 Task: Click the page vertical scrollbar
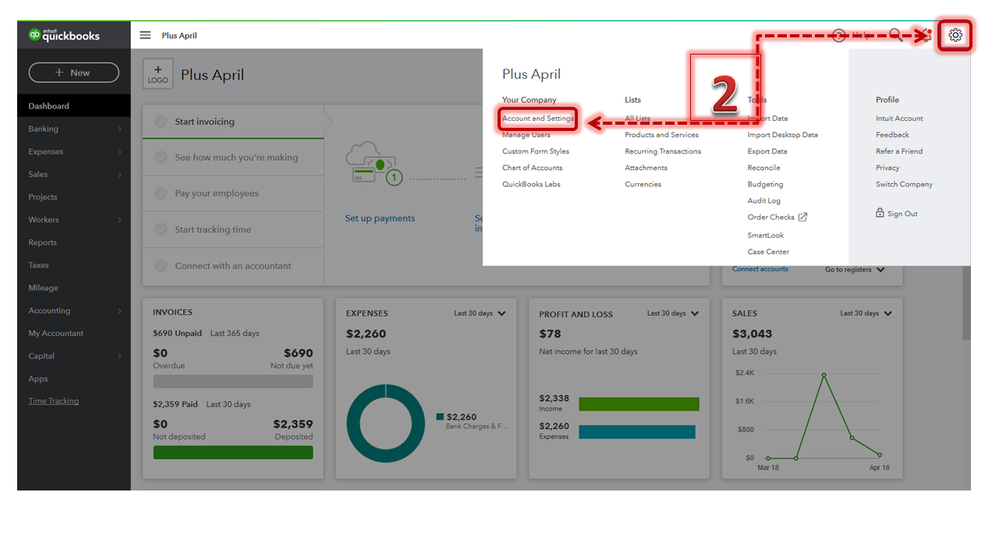click(x=967, y=303)
